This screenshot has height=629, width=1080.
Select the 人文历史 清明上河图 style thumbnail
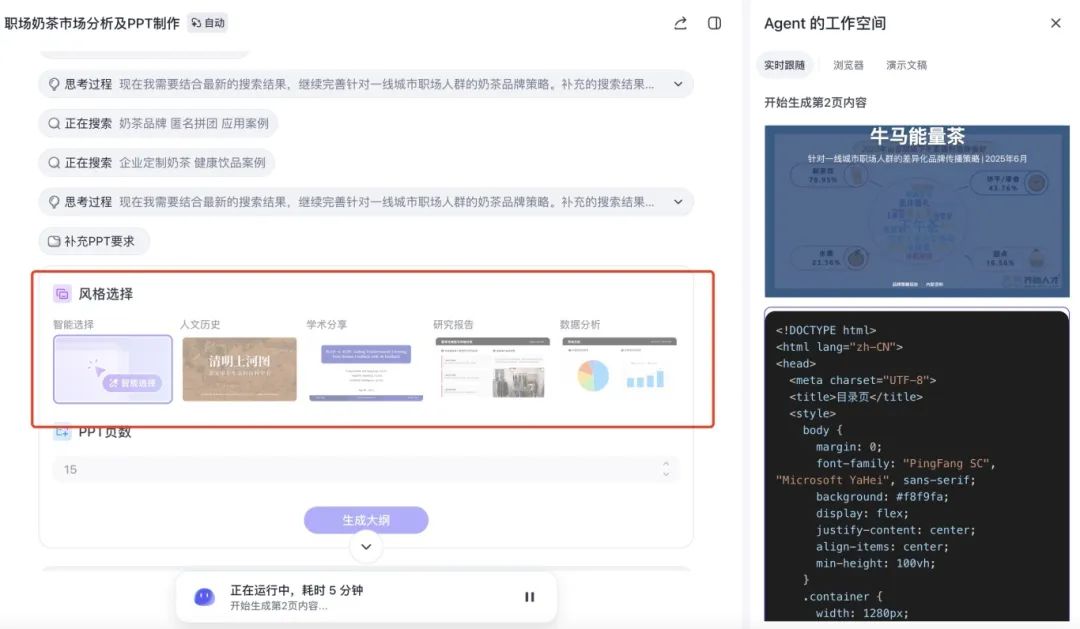point(240,369)
